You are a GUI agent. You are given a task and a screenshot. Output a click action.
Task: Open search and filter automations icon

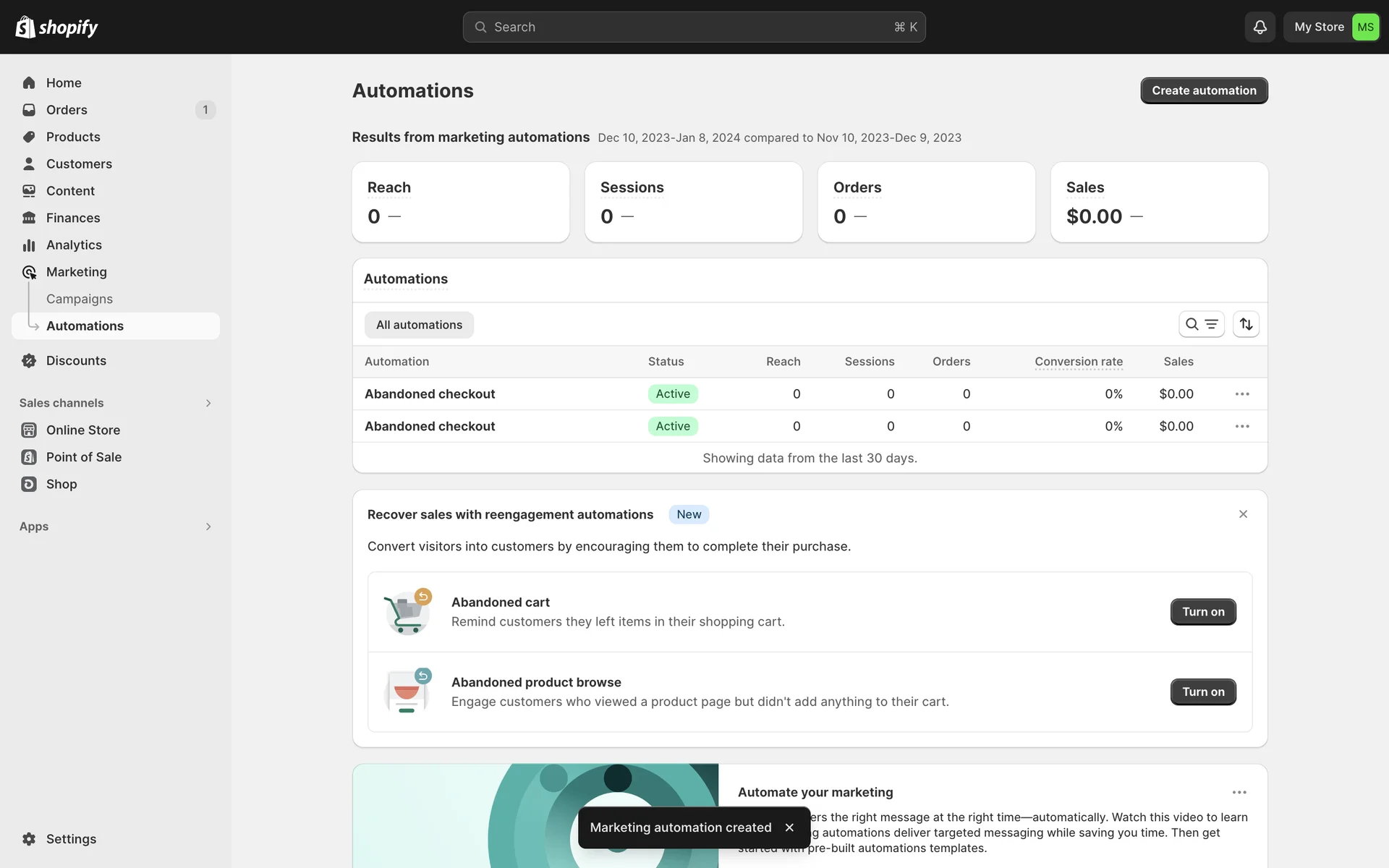tap(1201, 324)
